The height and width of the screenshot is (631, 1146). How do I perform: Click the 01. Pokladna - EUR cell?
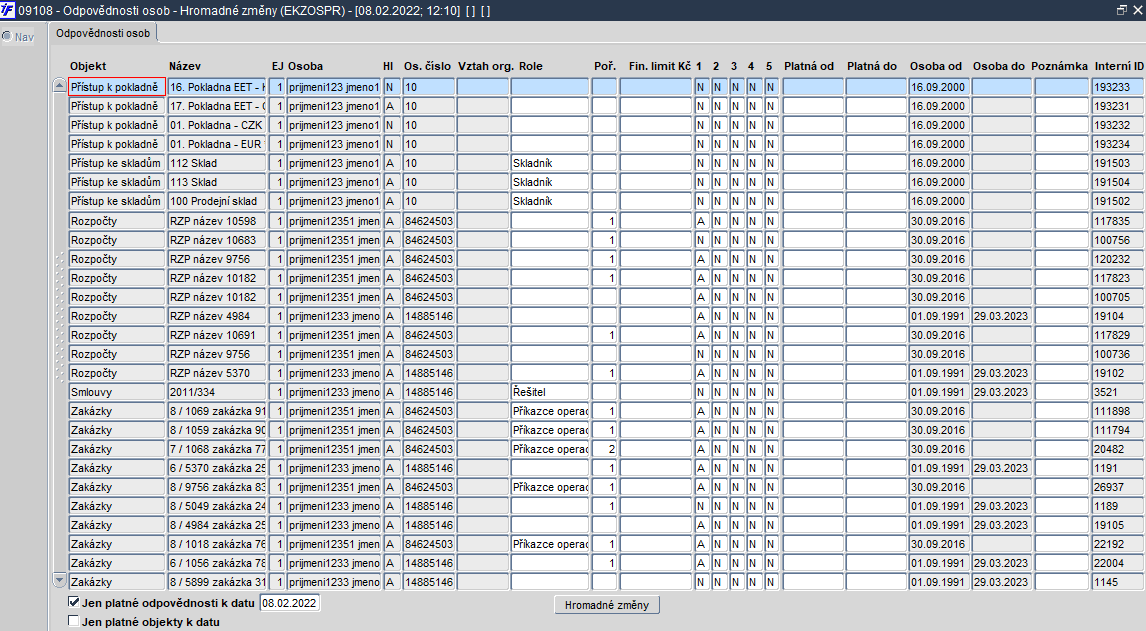click(x=217, y=144)
